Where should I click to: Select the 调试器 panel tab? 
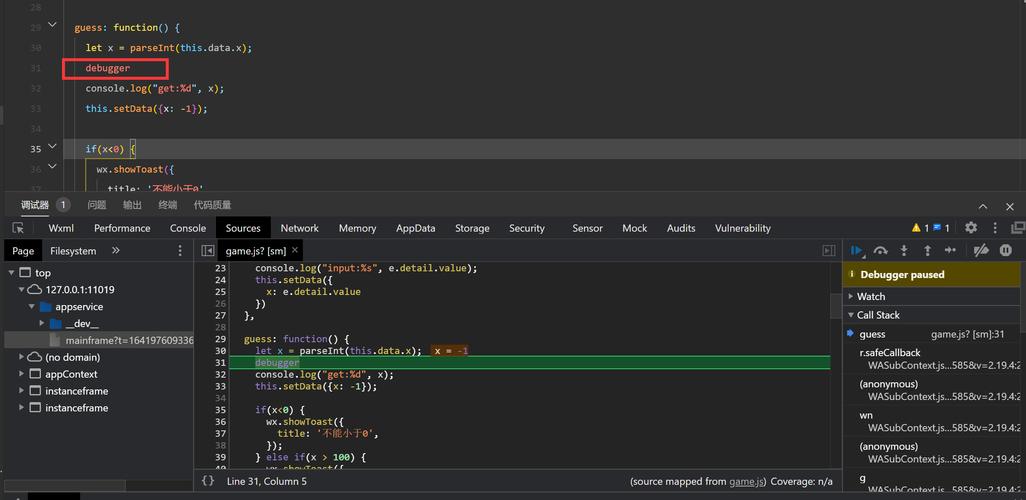point(35,205)
